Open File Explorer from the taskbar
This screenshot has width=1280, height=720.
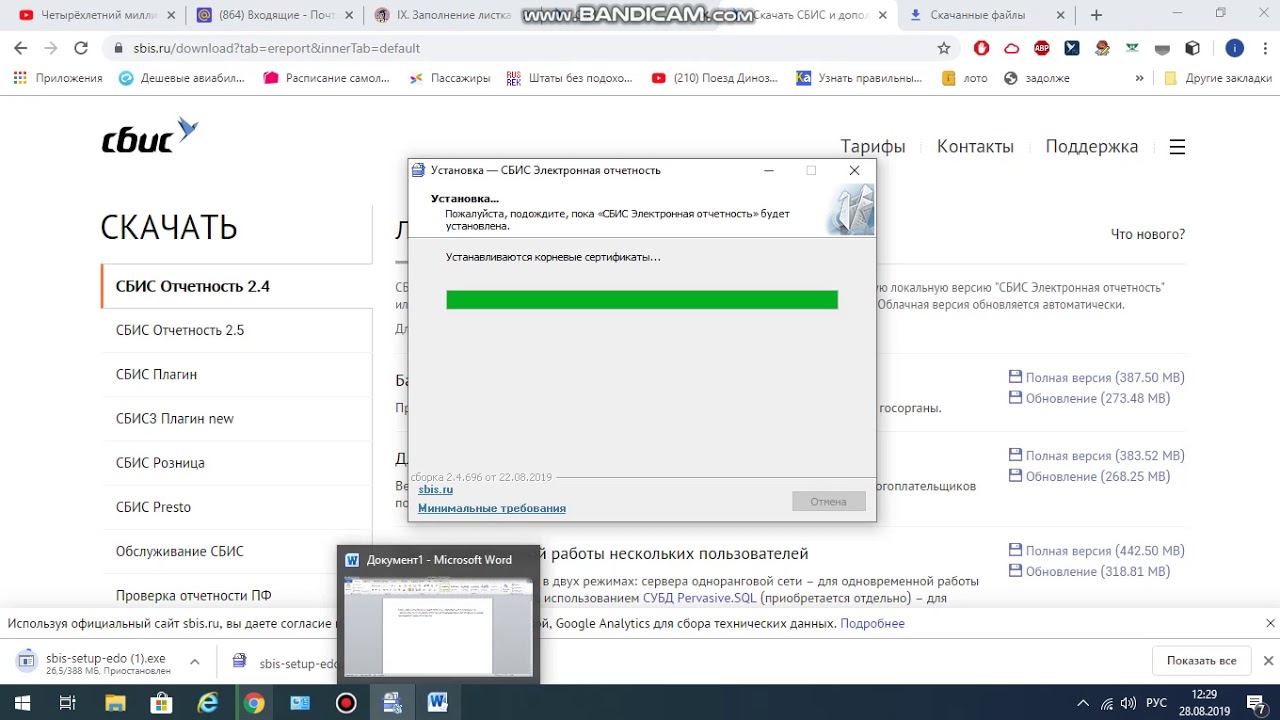point(115,703)
